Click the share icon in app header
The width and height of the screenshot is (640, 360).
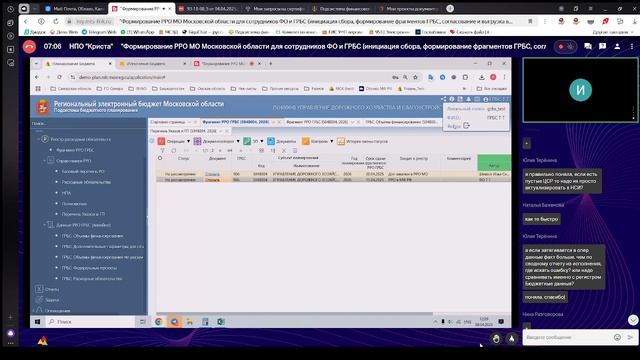(x=444, y=99)
